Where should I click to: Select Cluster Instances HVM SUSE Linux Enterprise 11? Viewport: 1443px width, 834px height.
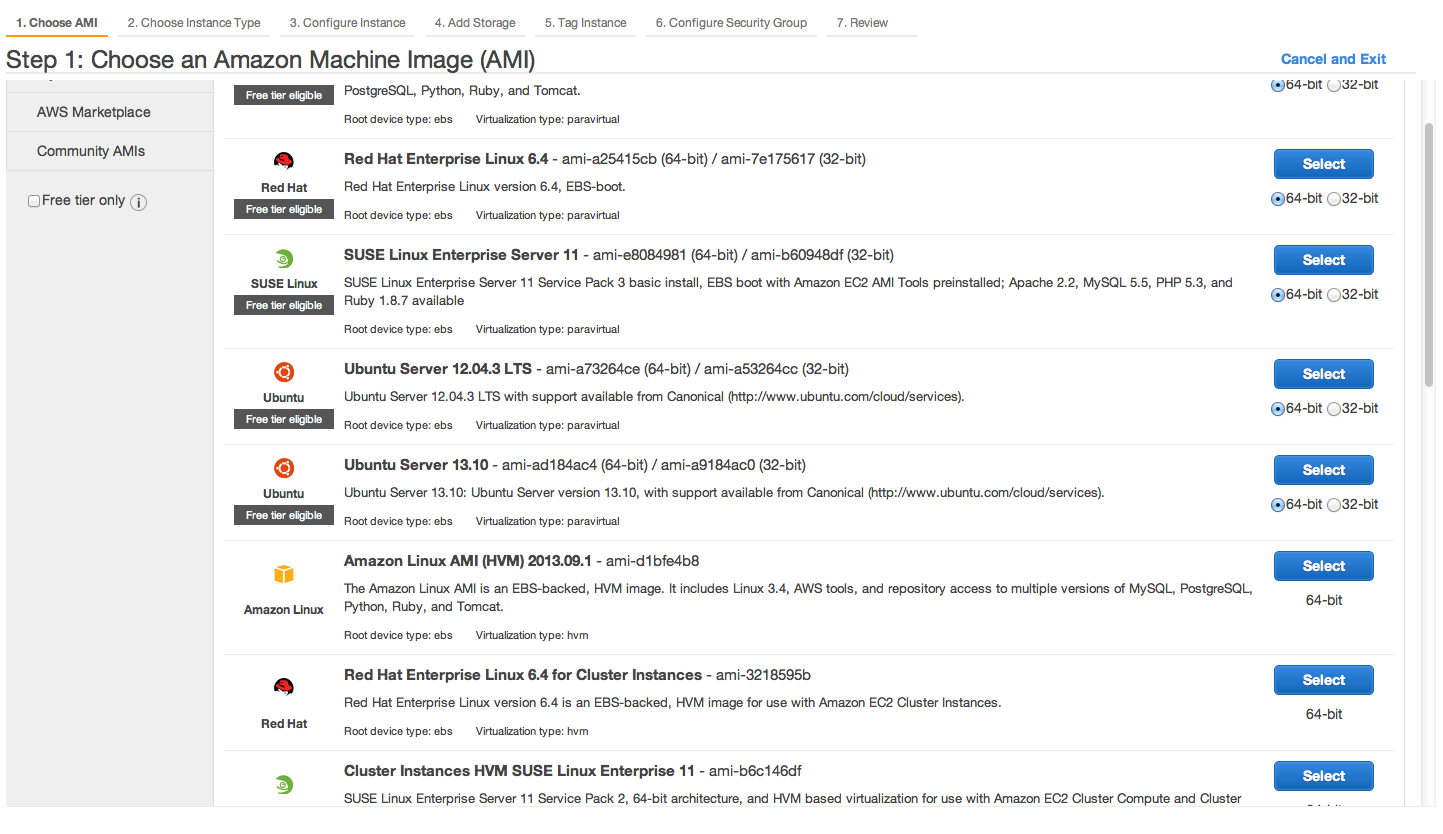pyautogui.click(x=1323, y=776)
